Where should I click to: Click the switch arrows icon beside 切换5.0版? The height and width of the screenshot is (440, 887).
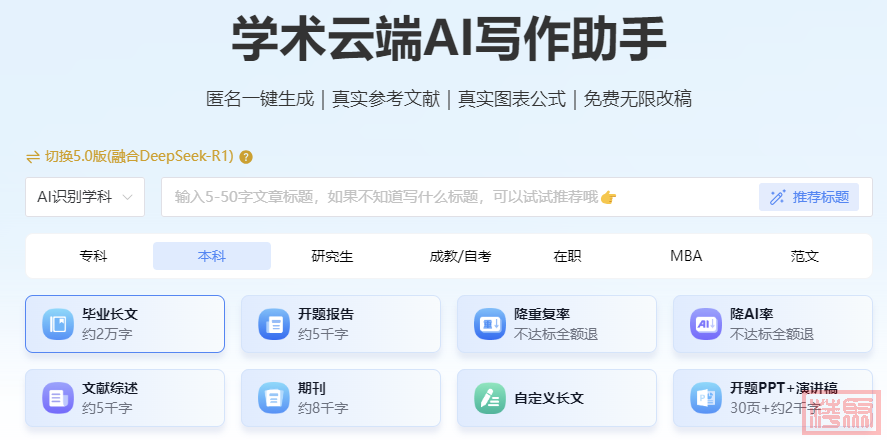click(33, 156)
